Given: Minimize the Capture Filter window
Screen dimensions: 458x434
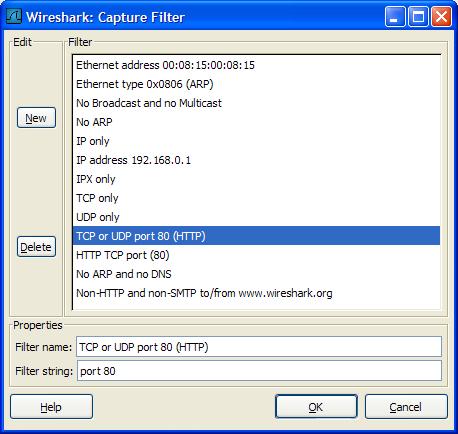Looking at the screenshot, I should [x=395, y=16].
